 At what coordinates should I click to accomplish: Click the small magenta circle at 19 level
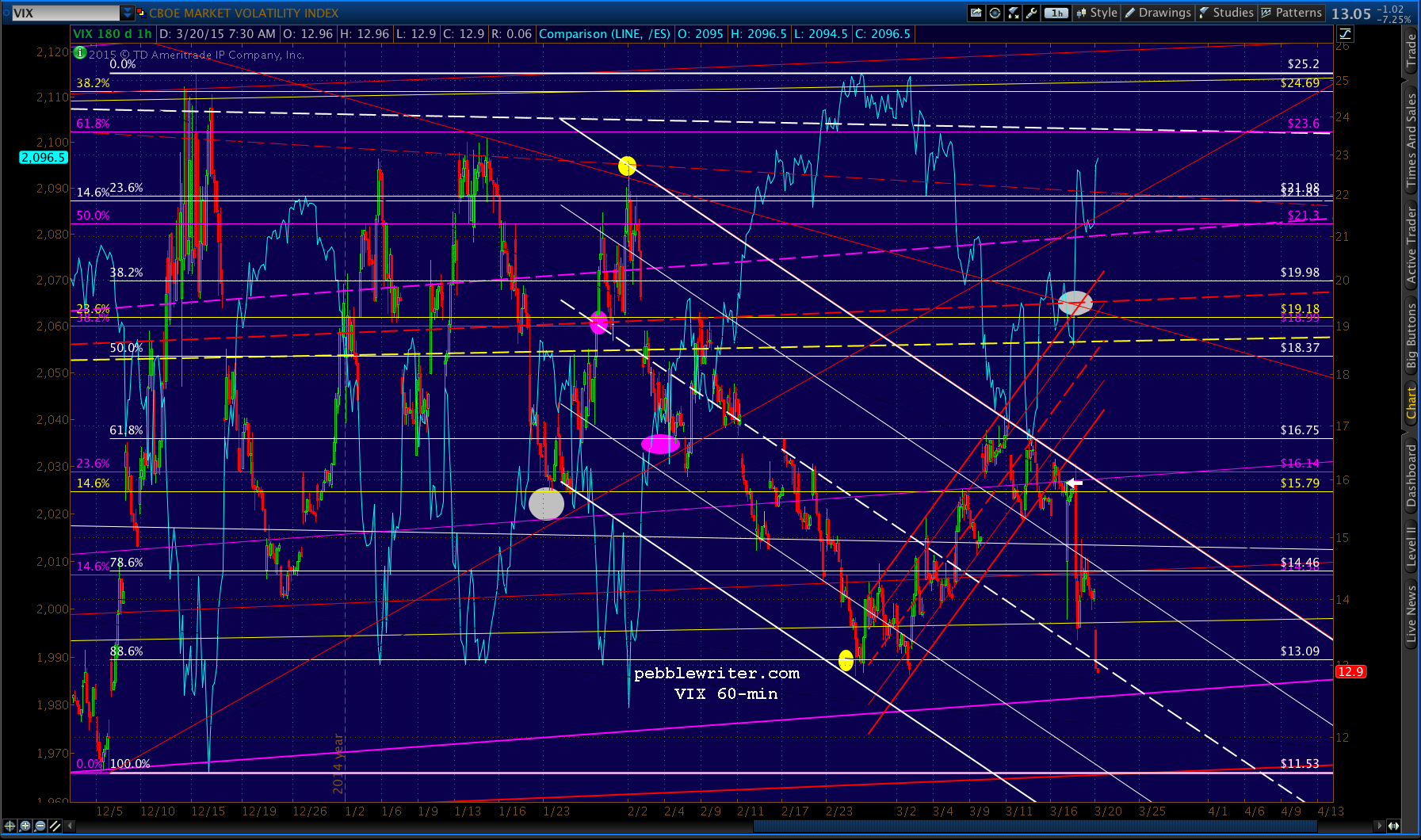599,322
